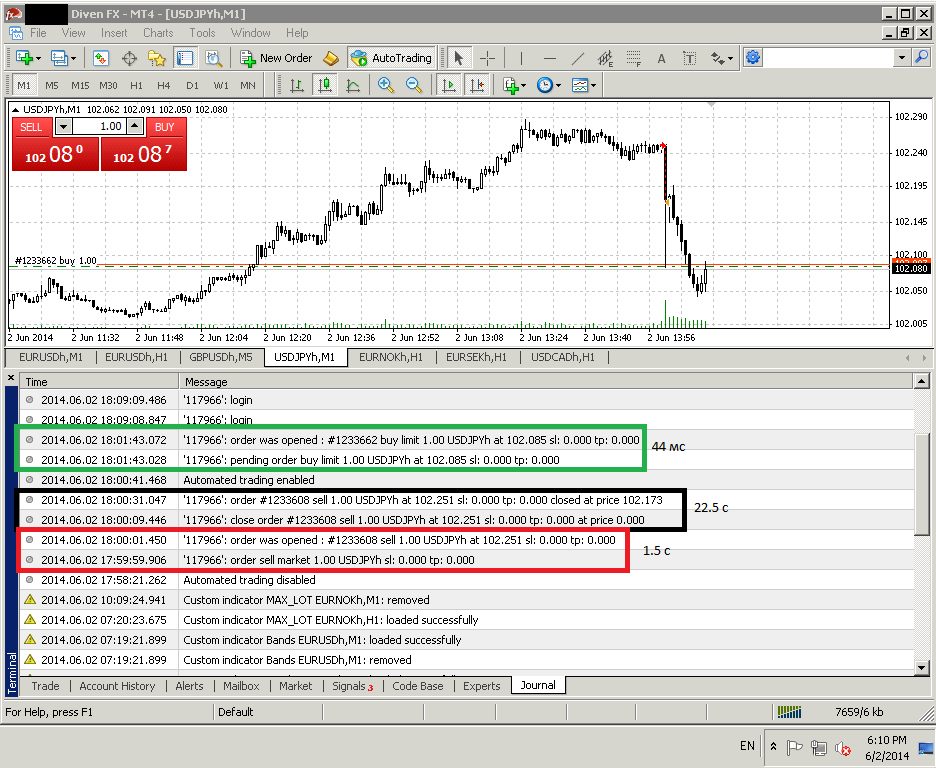This screenshot has width=936, height=768.
Task: Select the Text tool labeled A
Action: (x=661, y=58)
